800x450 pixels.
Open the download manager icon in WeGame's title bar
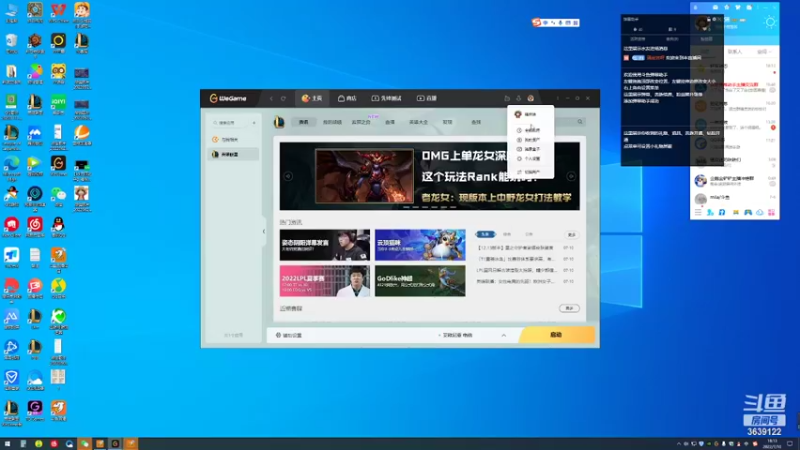(518, 98)
